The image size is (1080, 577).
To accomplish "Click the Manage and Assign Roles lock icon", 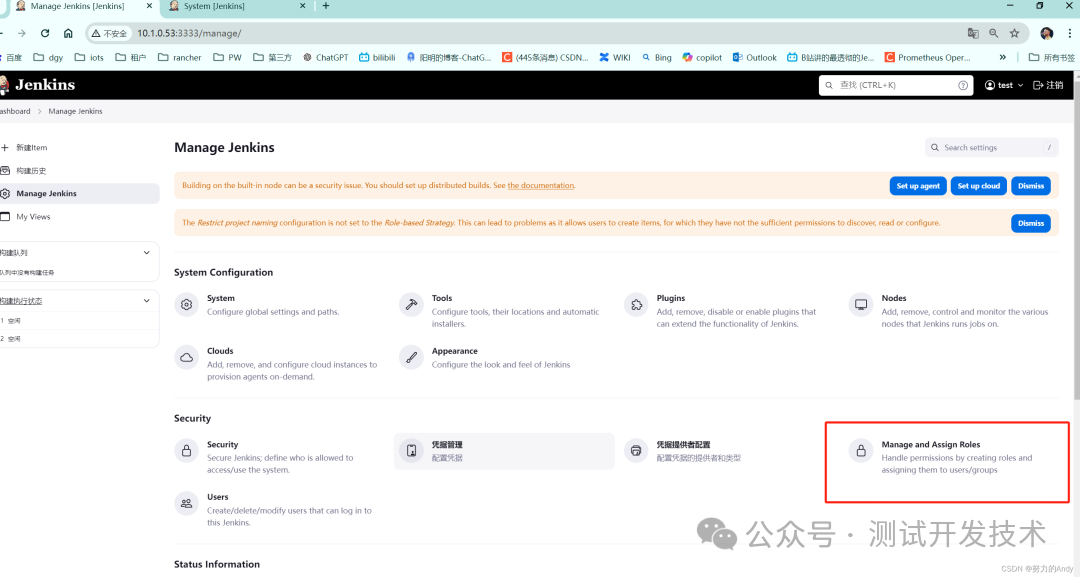I will (x=861, y=451).
